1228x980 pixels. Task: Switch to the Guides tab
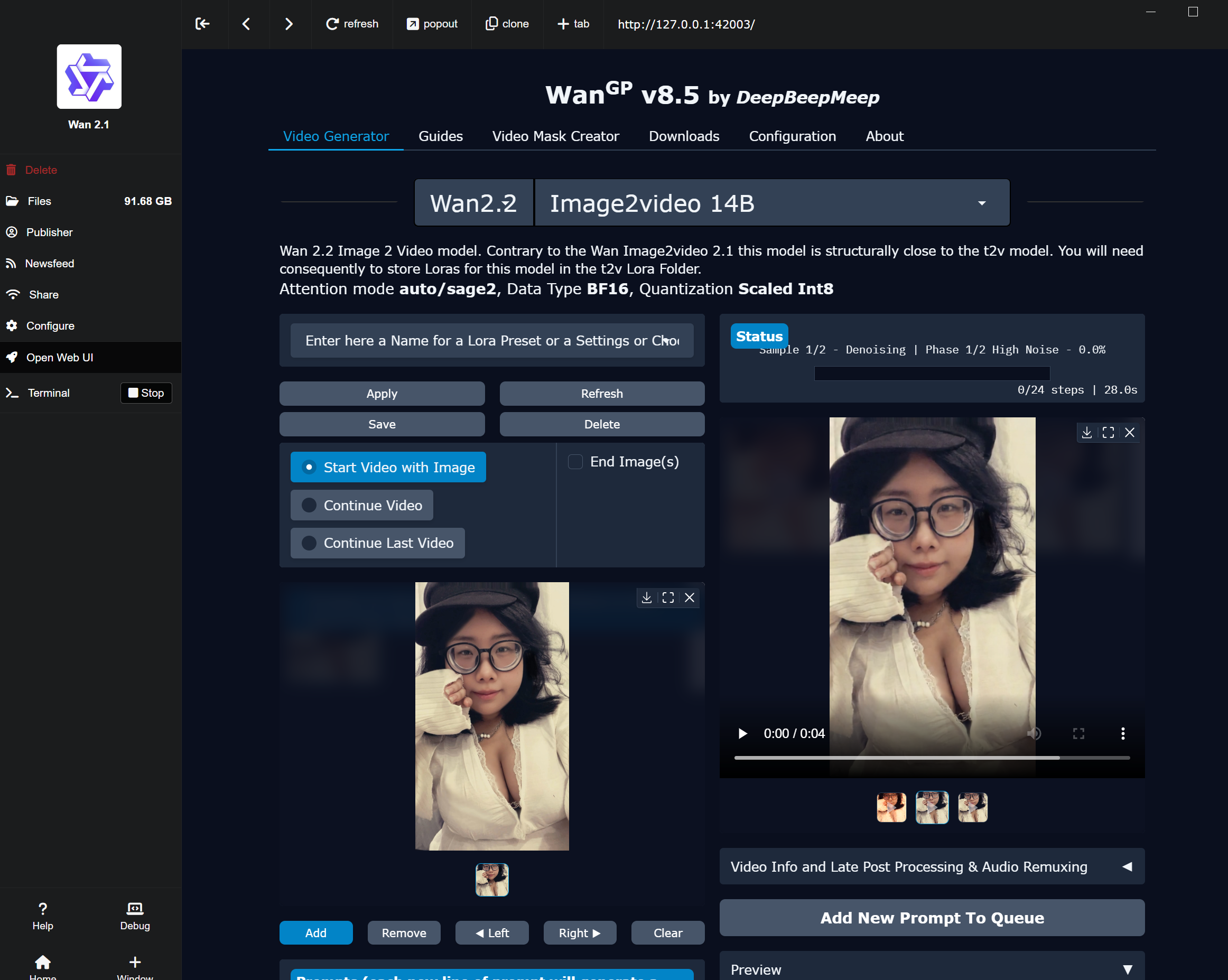click(x=440, y=136)
